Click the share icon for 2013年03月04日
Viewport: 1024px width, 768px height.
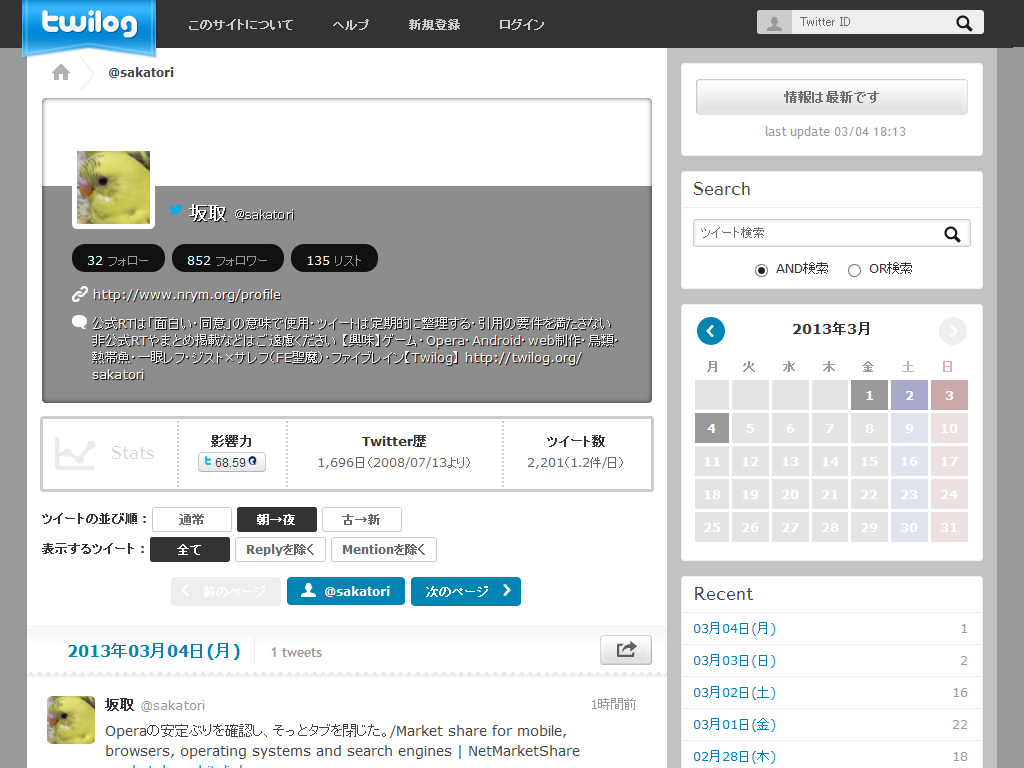[626, 650]
